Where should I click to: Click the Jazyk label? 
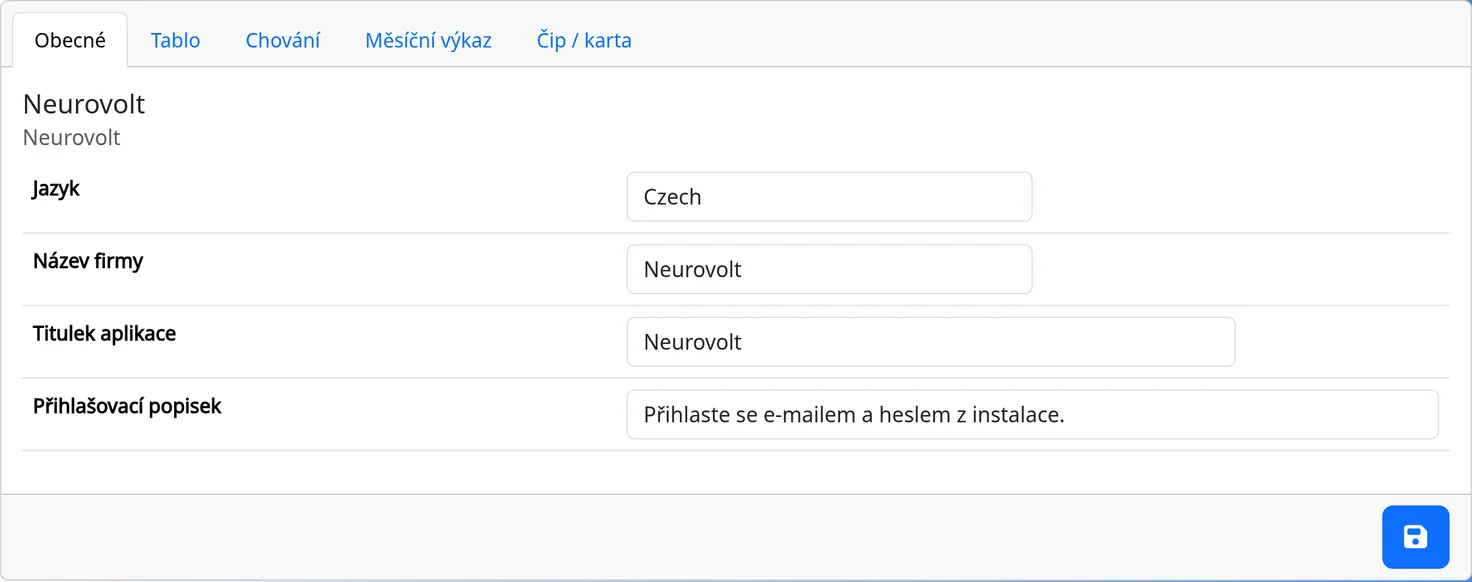pos(56,188)
